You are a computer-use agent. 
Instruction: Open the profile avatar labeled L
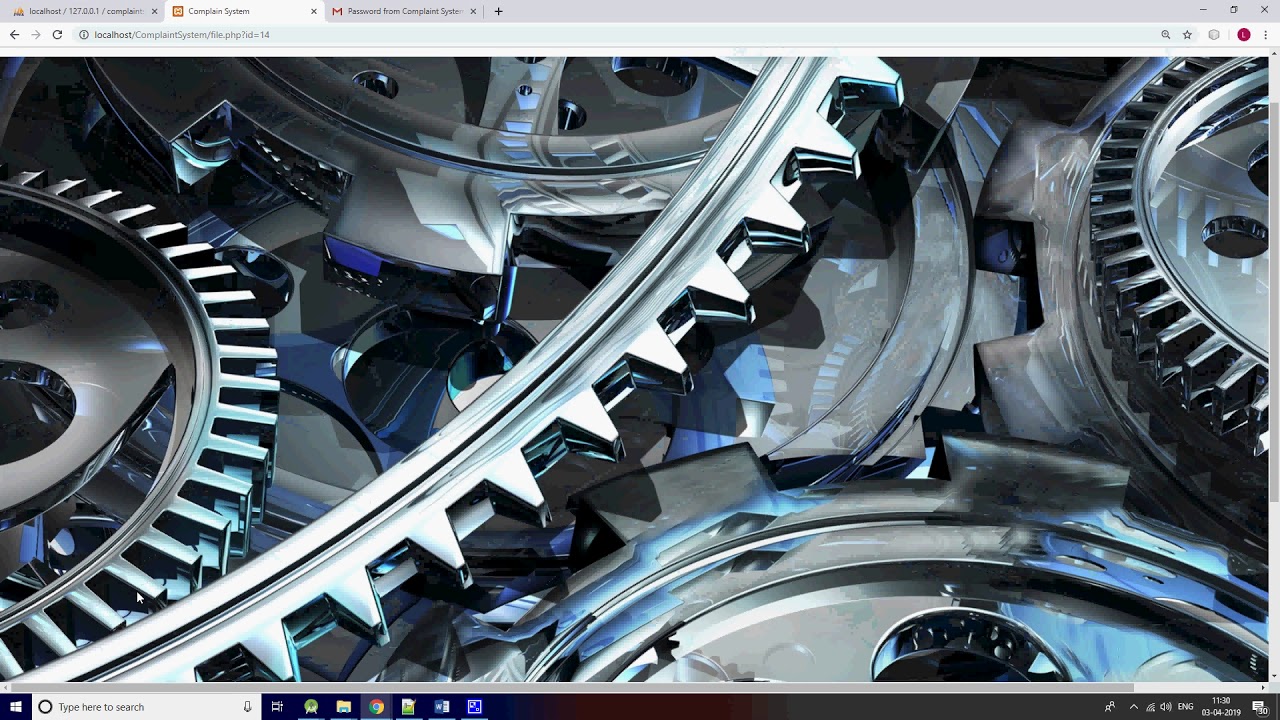pyautogui.click(x=1244, y=34)
